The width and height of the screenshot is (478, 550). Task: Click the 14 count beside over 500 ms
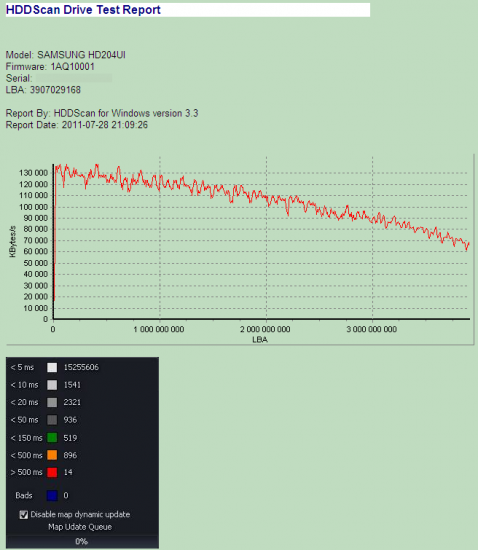click(68, 472)
